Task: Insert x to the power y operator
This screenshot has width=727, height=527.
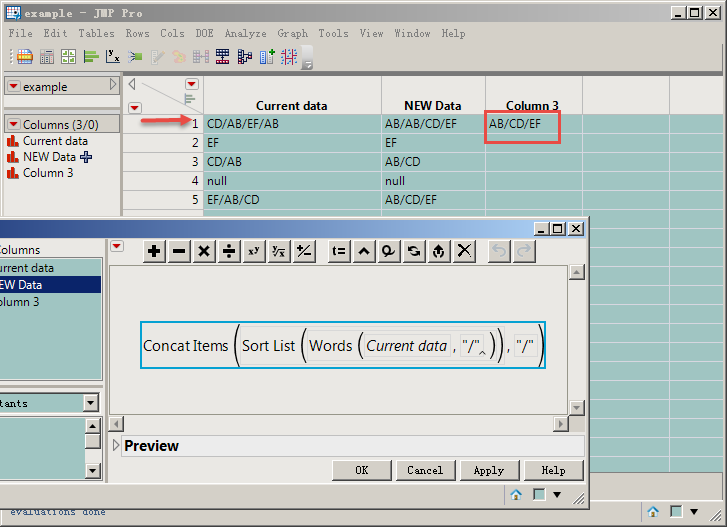Action: coord(254,251)
